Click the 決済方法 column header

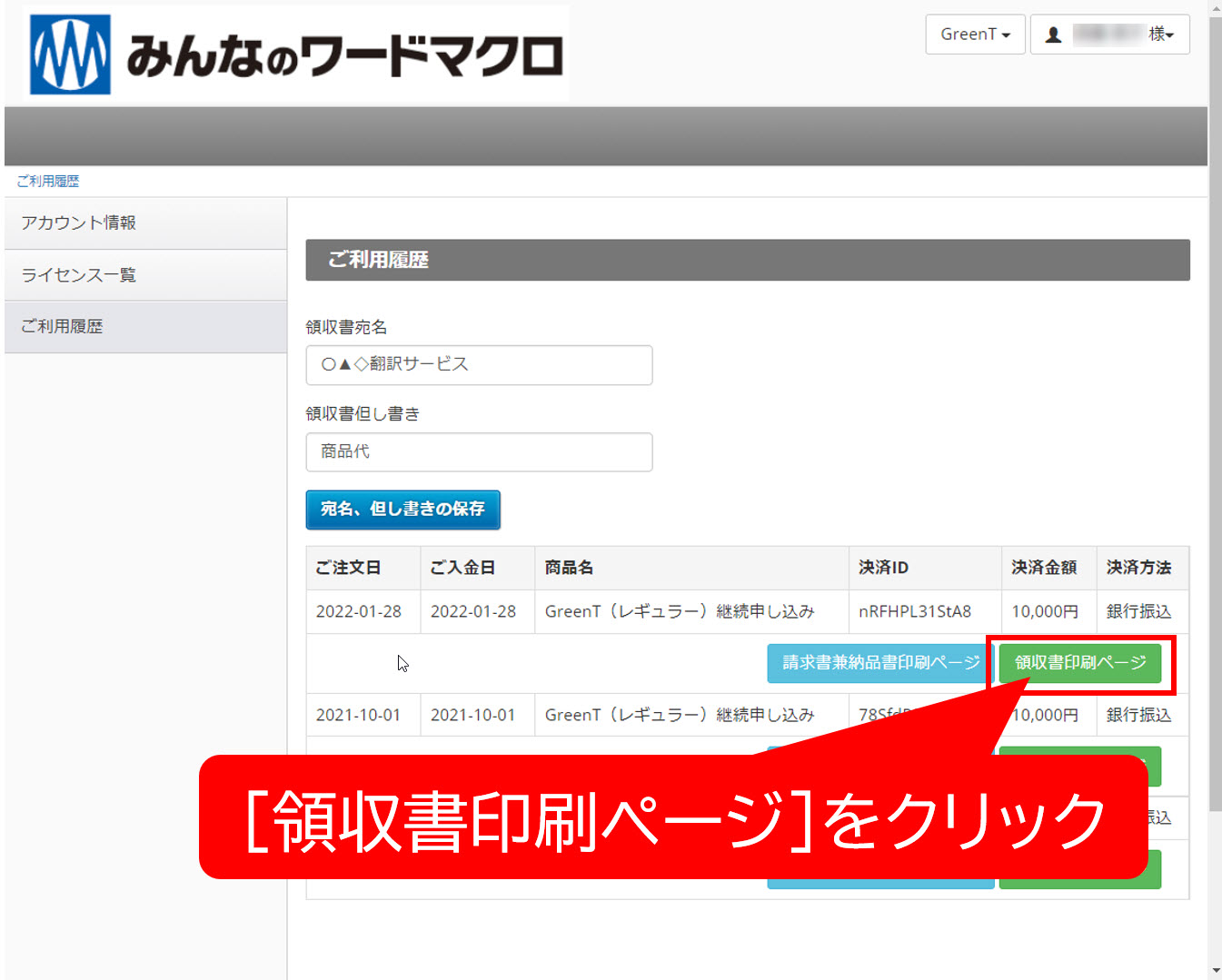(1138, 568)
